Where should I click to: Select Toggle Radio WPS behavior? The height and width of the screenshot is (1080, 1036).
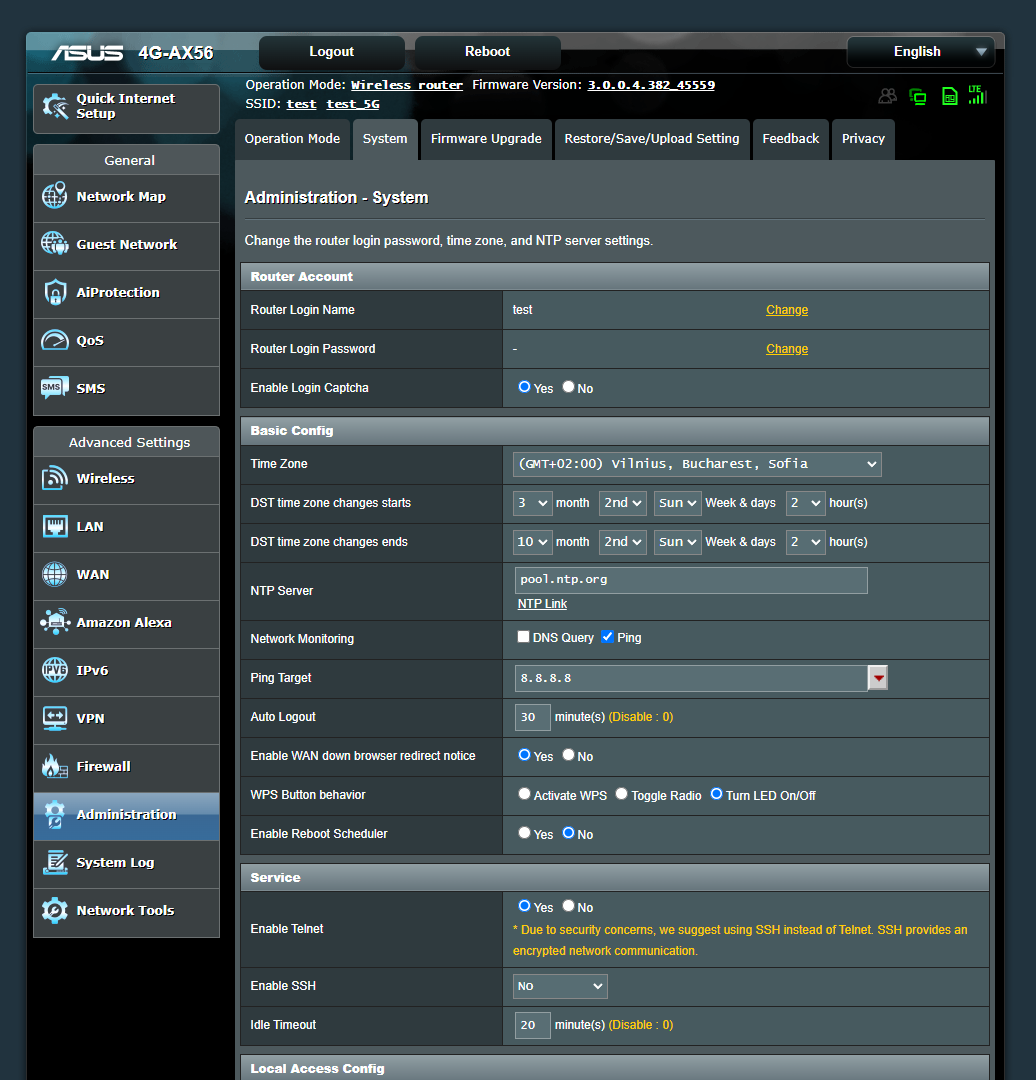click(621, 794)
